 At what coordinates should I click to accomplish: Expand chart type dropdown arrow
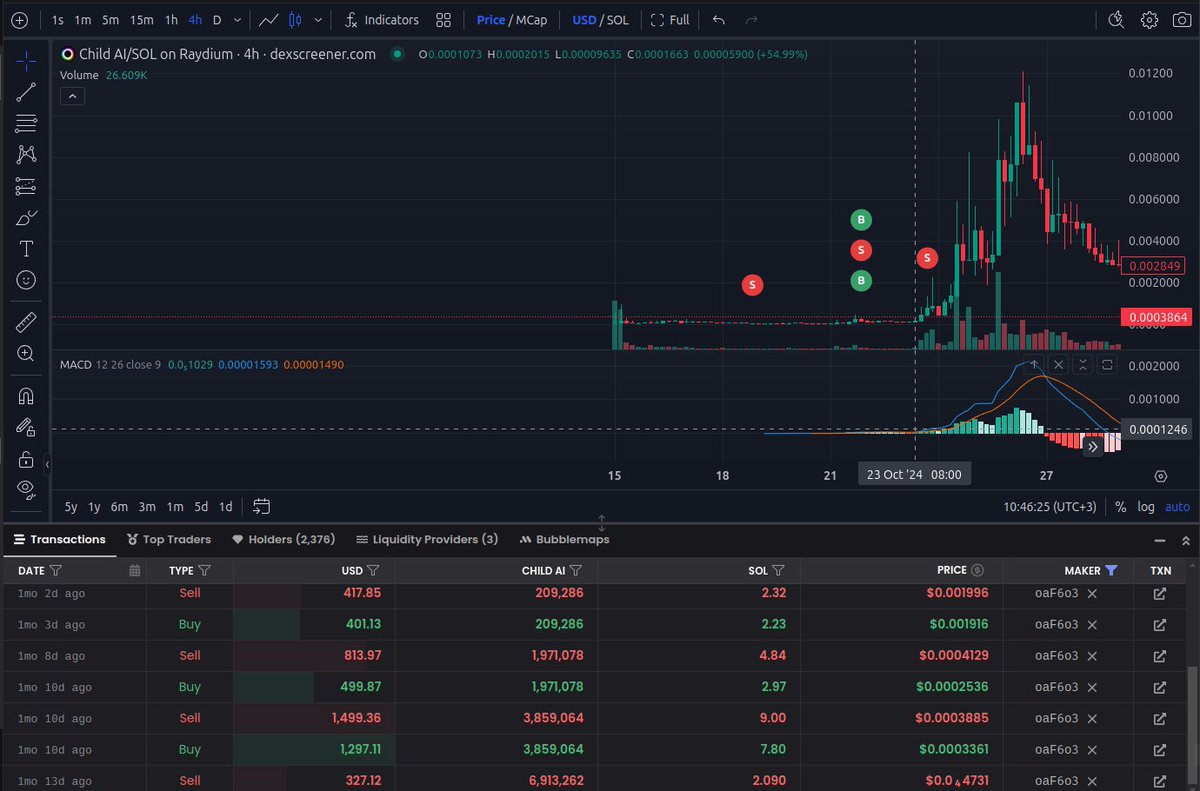pyautogui.click(x=318, y=20)
